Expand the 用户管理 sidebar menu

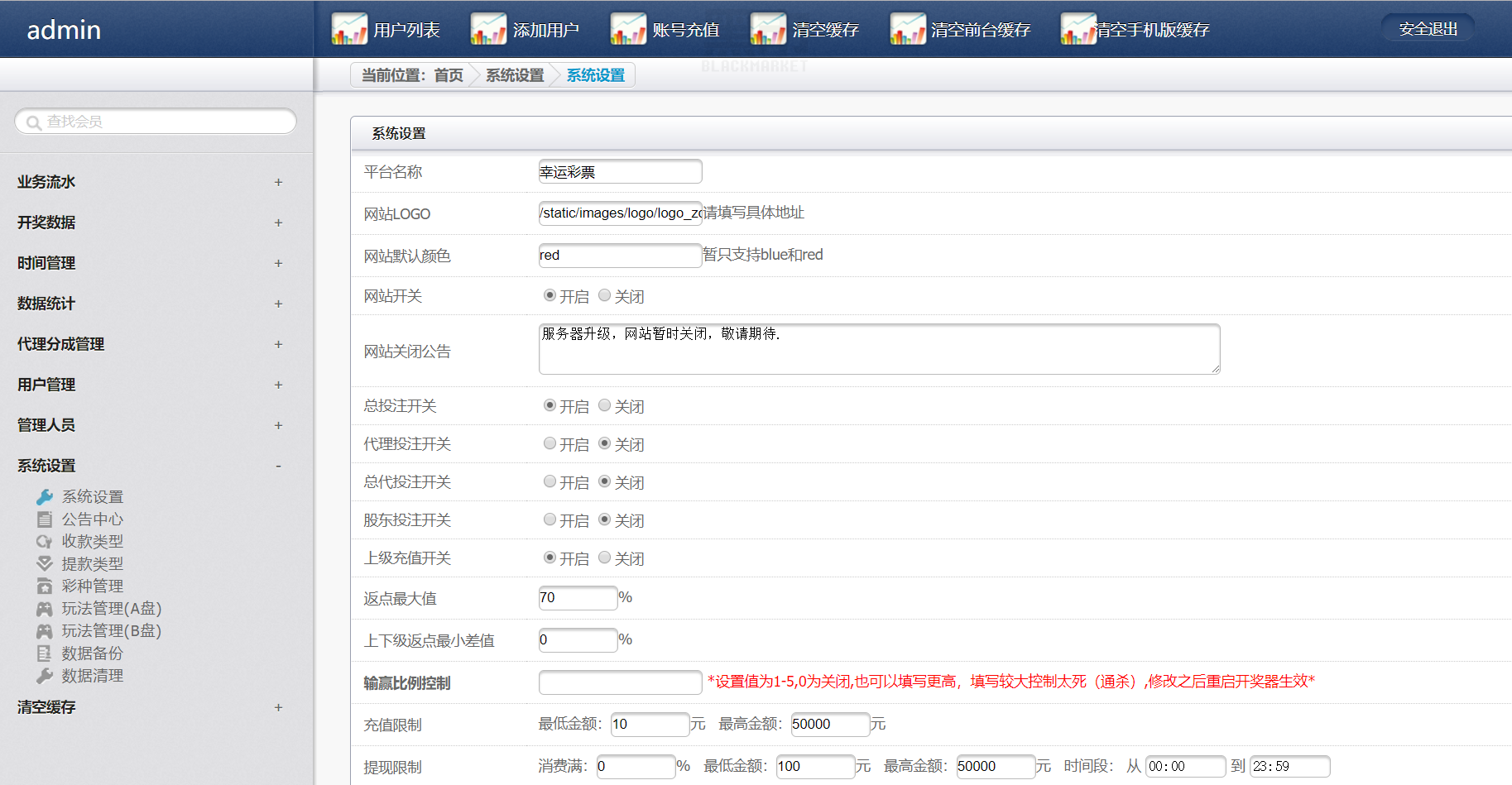tap(278, 385)
